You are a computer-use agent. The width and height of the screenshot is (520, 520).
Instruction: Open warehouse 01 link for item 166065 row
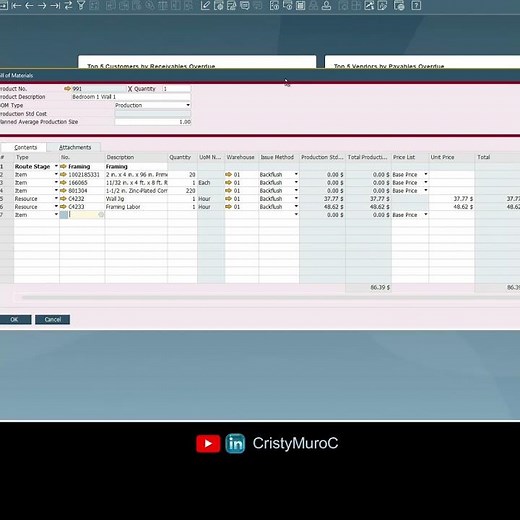coord(228,183)
